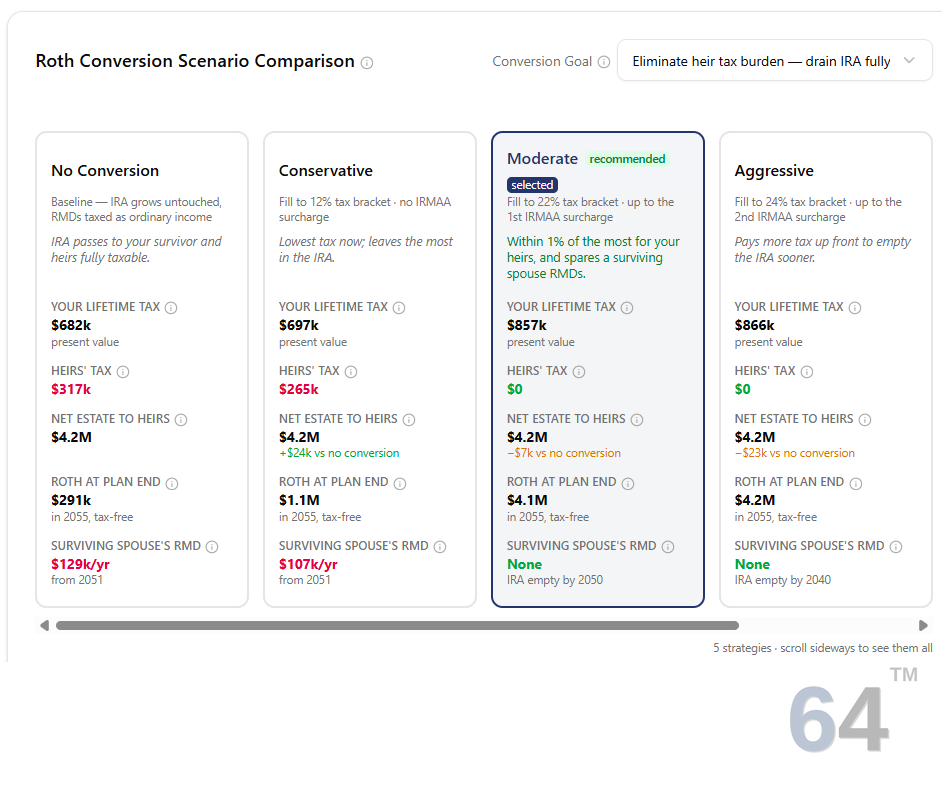Open Your Lifetime Tax info in No Conversion card
The height and width of the screenshot is (789, 942).
(x=171, y=308)
